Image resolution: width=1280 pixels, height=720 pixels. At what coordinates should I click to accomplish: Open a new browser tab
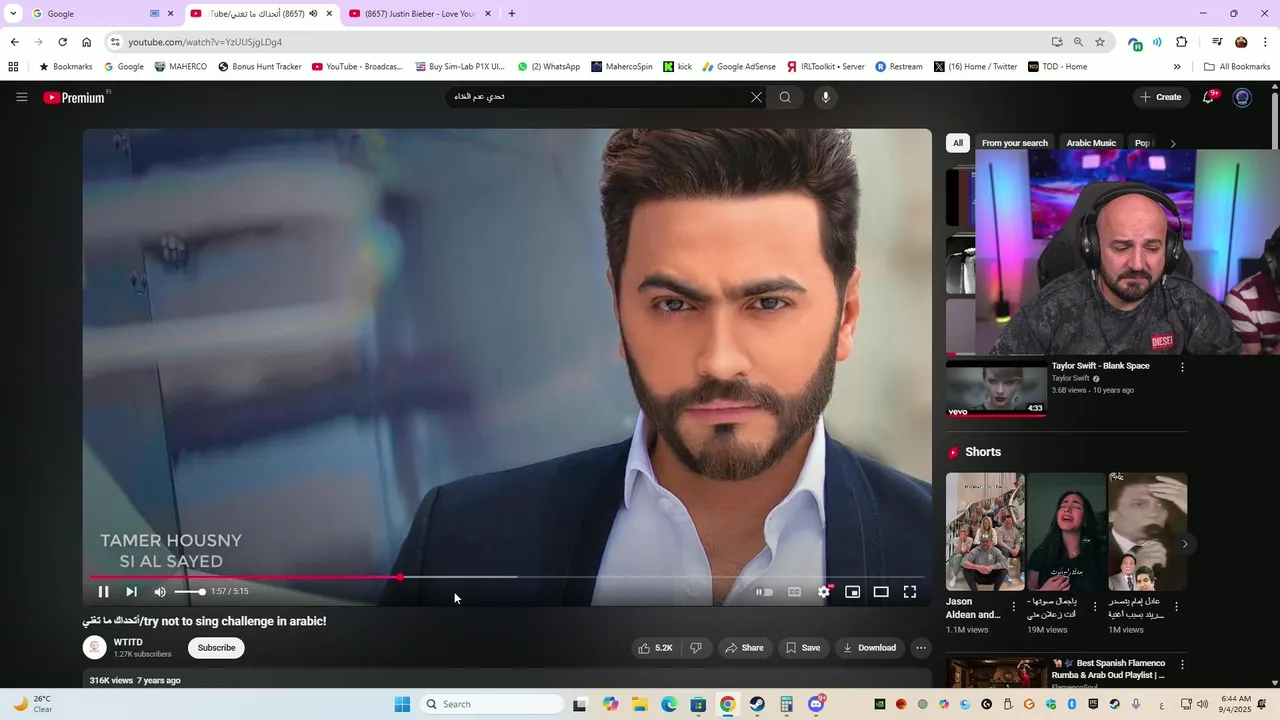[512, 14]
